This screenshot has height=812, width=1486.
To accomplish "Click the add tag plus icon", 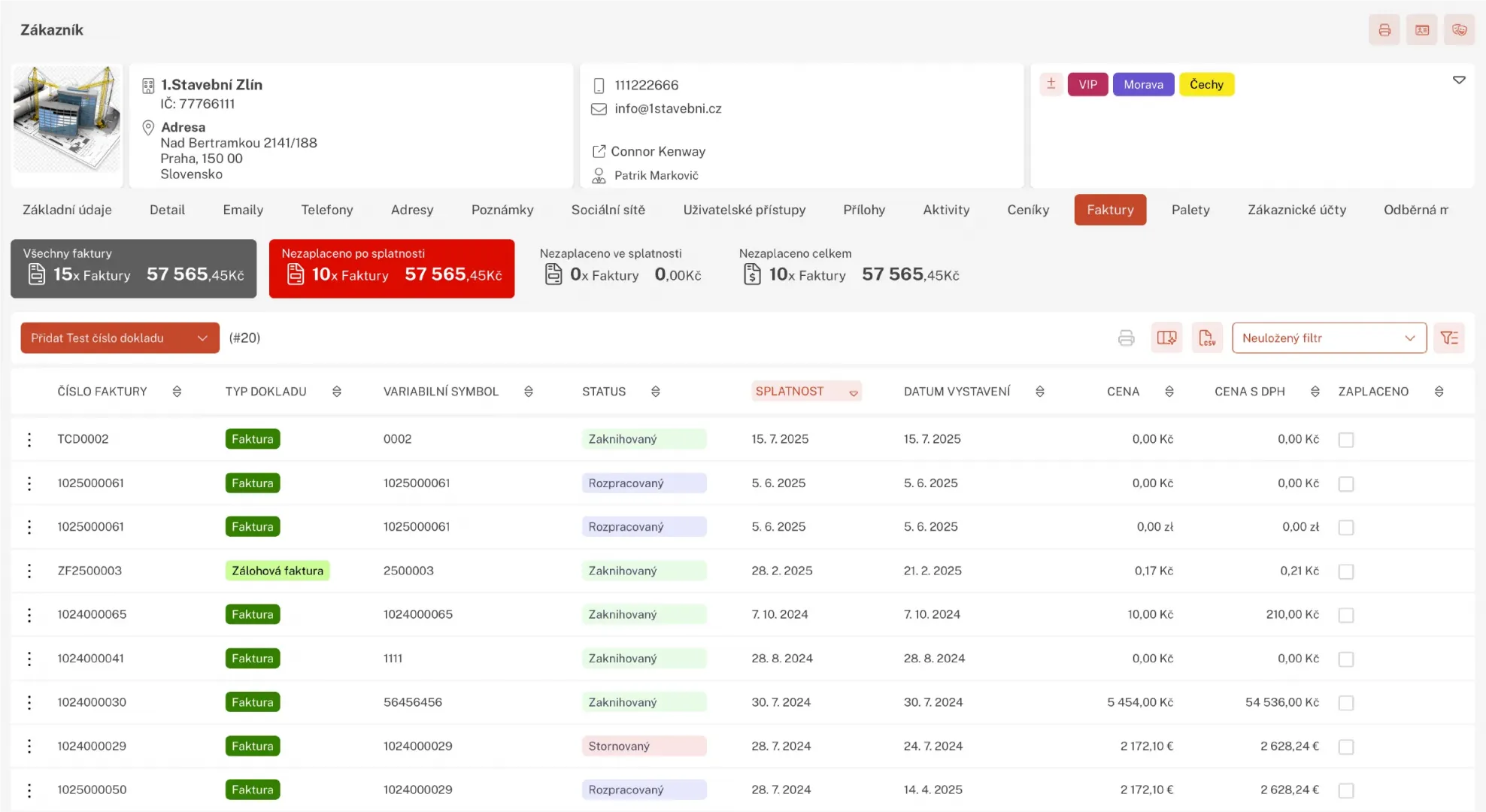I will (1051, 84).
